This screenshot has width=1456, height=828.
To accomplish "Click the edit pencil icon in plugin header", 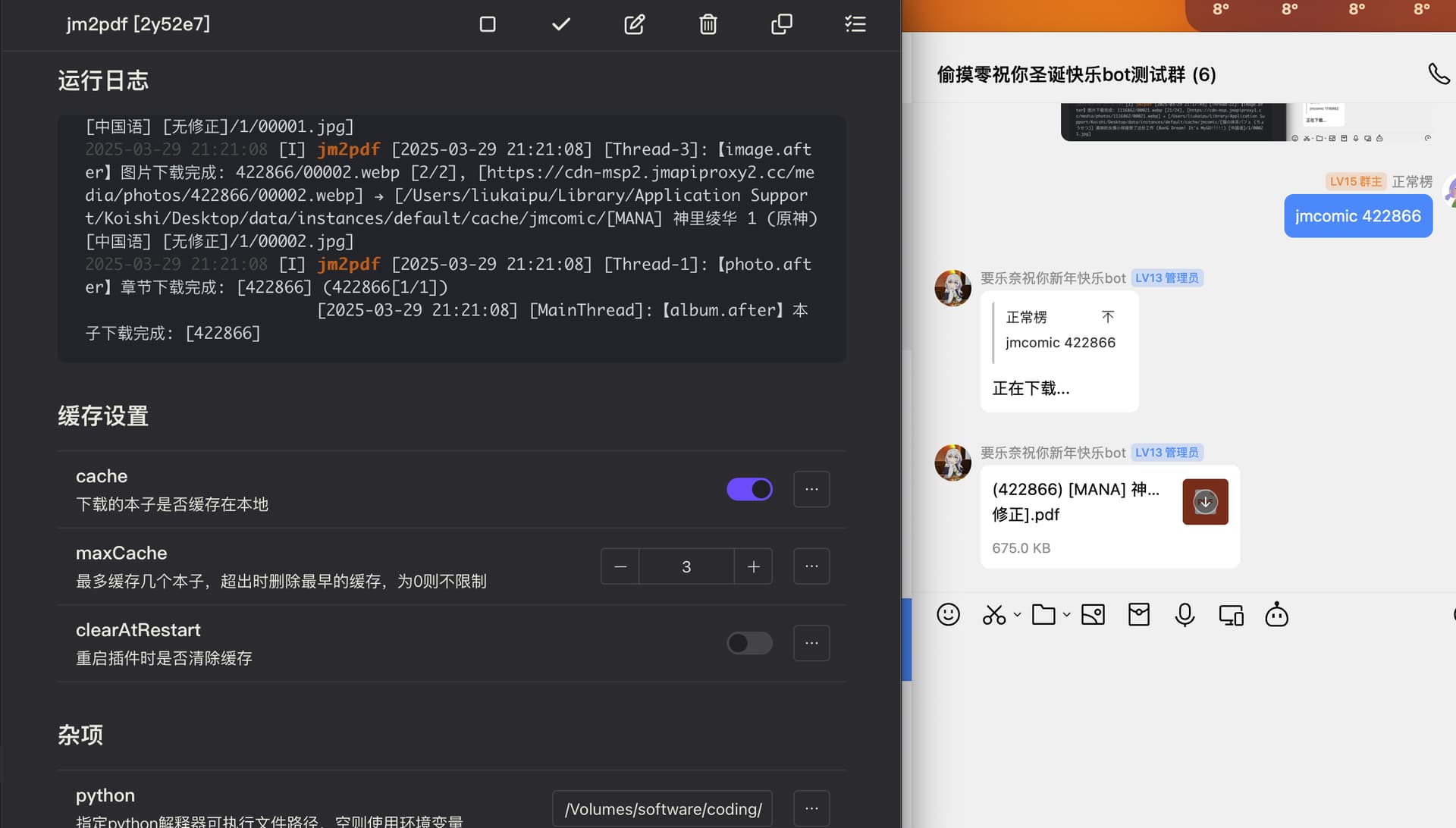I will pyautogui.click(x=635, y=24).
